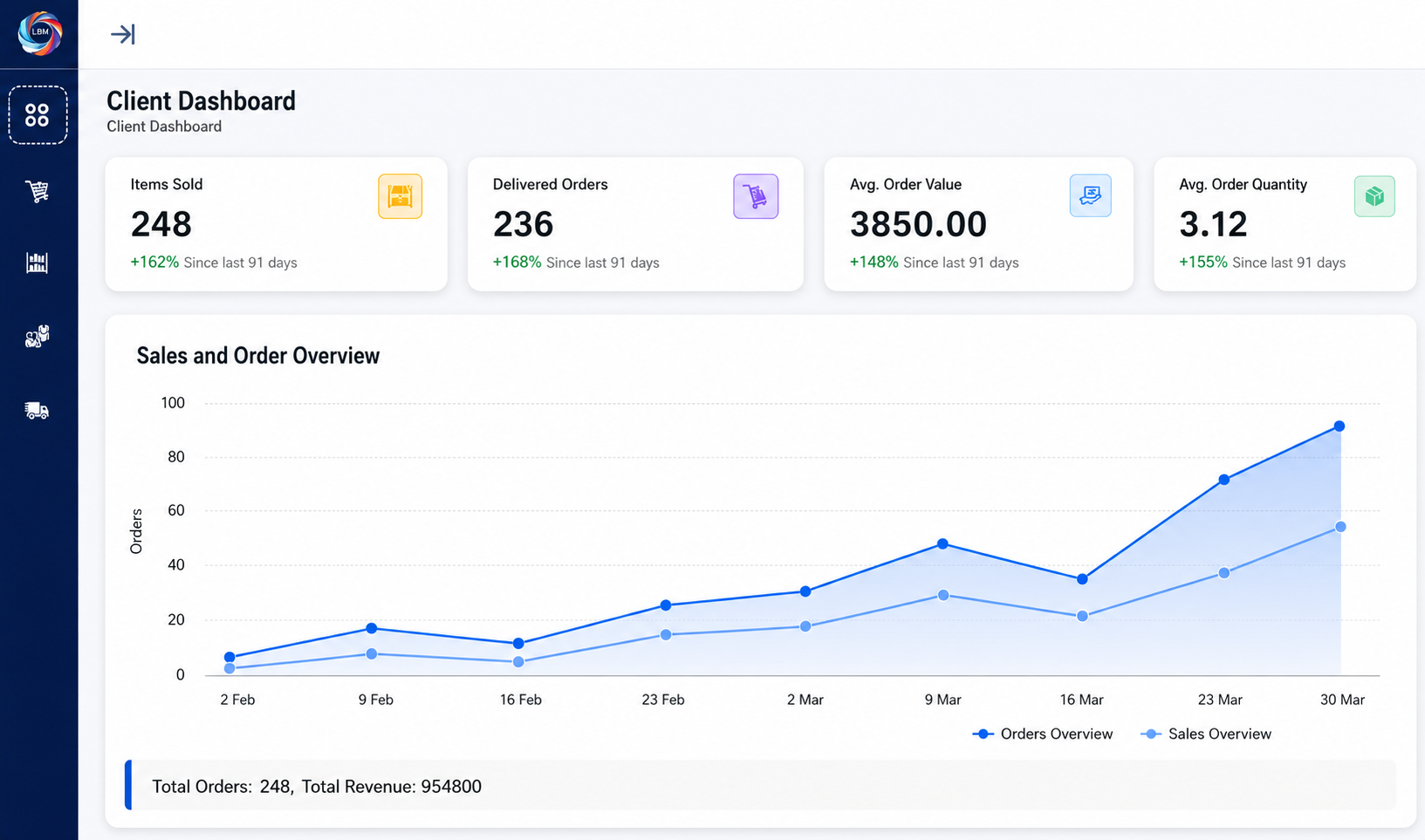This screenshot has width=1425, height=840.
Task: Click the Items Sold orange box icon
Action: 401,196
